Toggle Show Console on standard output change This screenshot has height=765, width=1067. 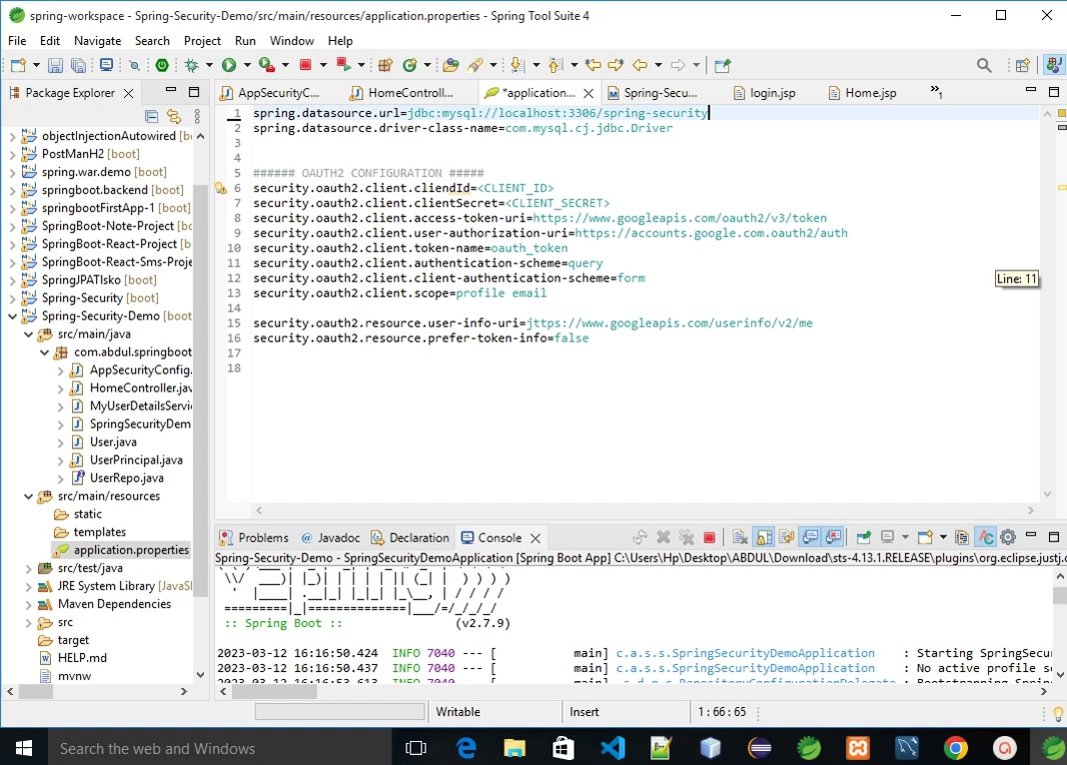click(810, 538)
